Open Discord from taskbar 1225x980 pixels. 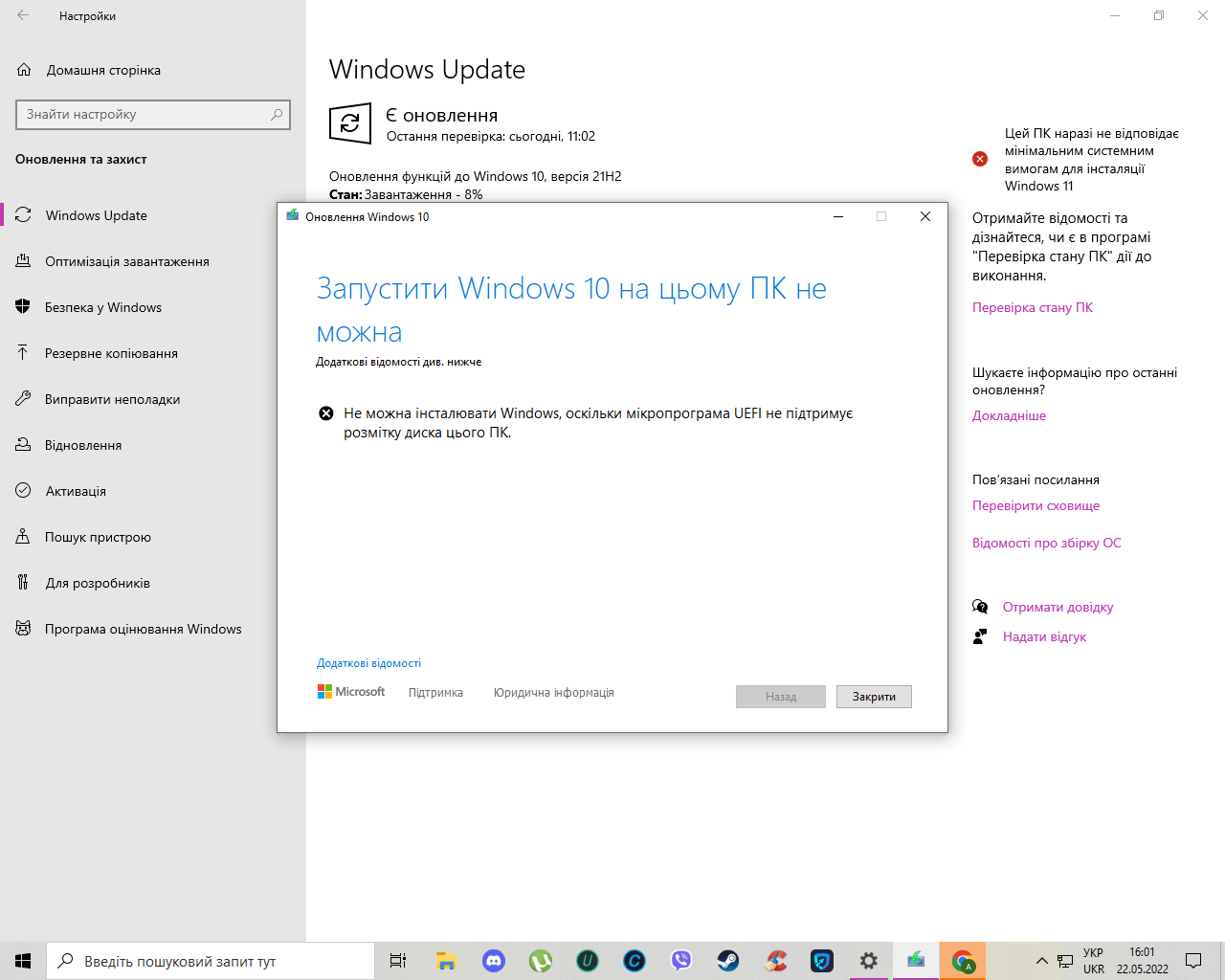point(494,961)
